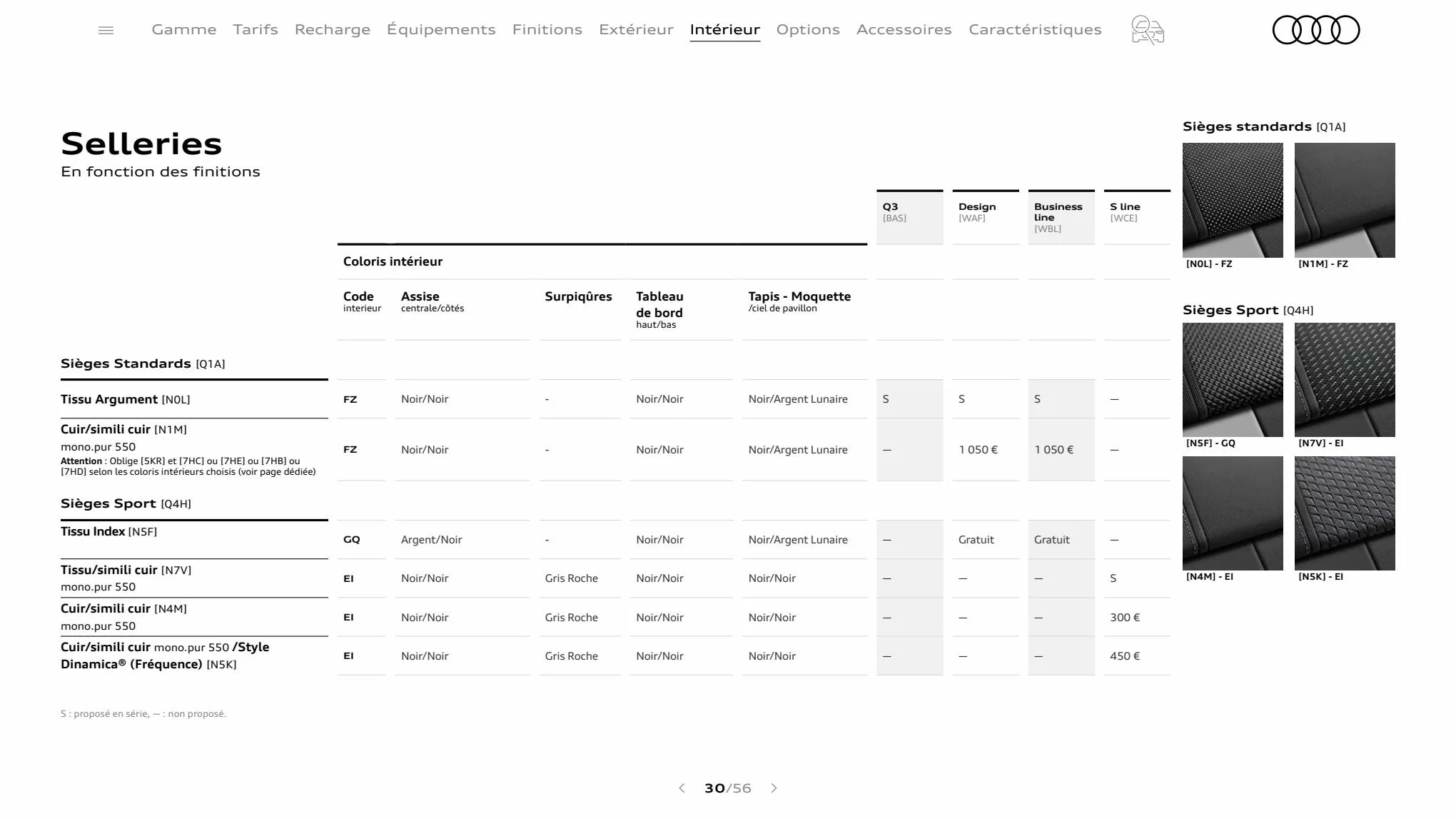Click S in Q3 column for Tissu Argument
Screen dimensions: 1456x819
point(886,399)
